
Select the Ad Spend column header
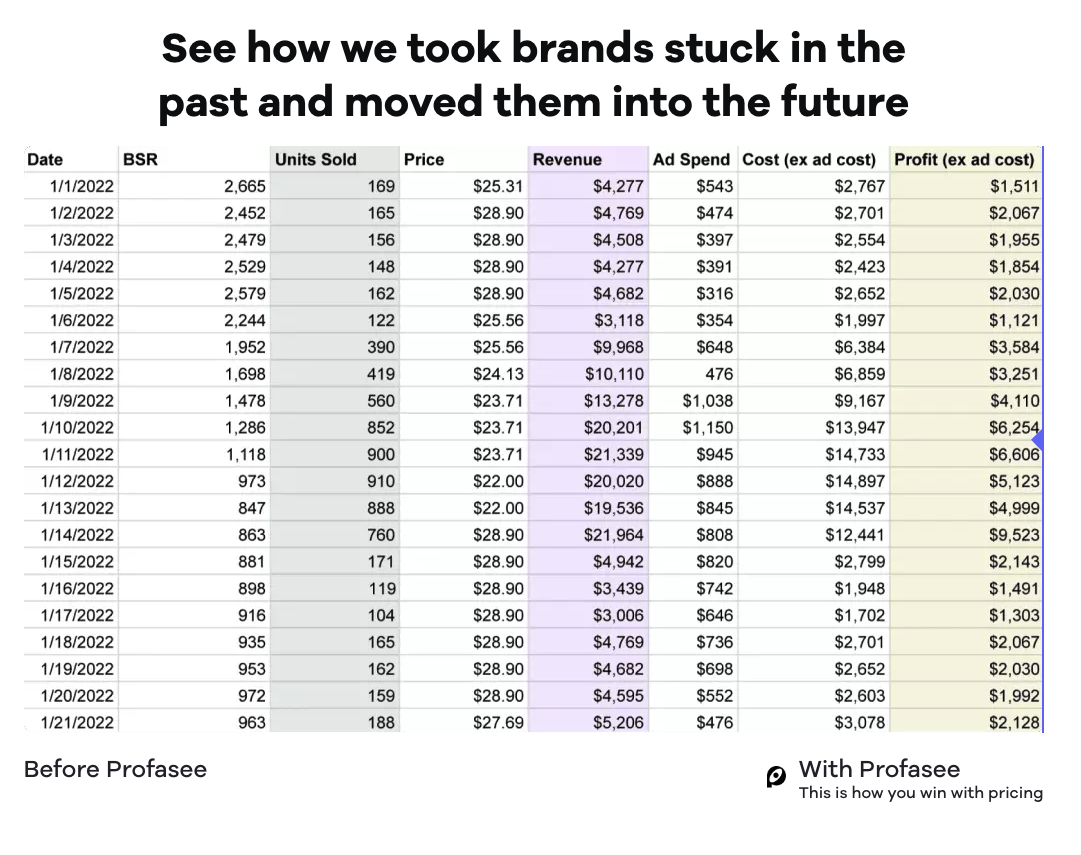pyautogui.click(x=691, y=159)
